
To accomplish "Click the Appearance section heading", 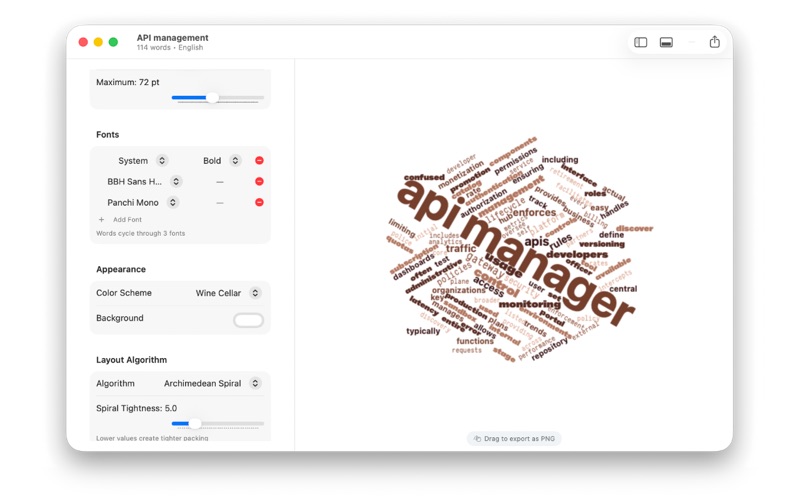I will point(121,269).
